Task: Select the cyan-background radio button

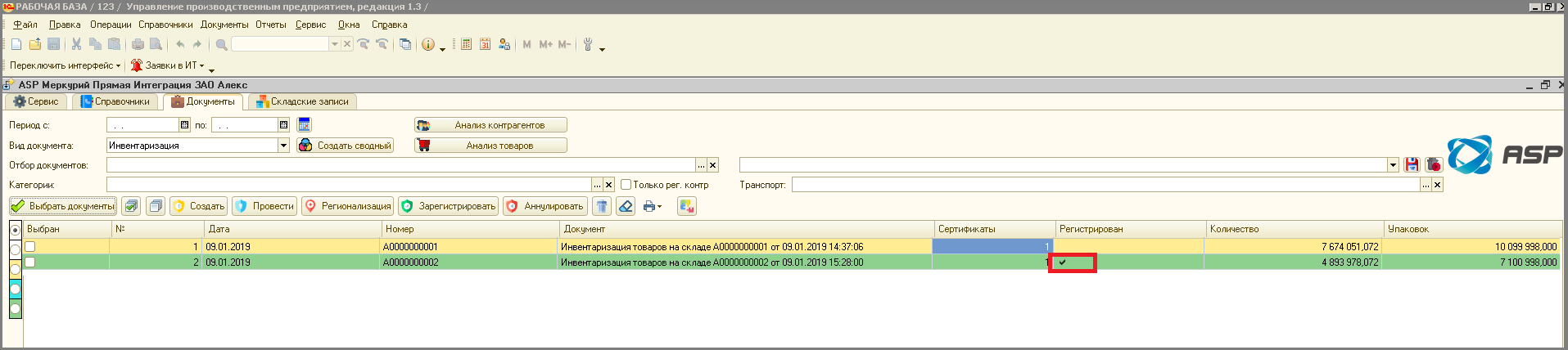Action: click(x=16, y=289)
